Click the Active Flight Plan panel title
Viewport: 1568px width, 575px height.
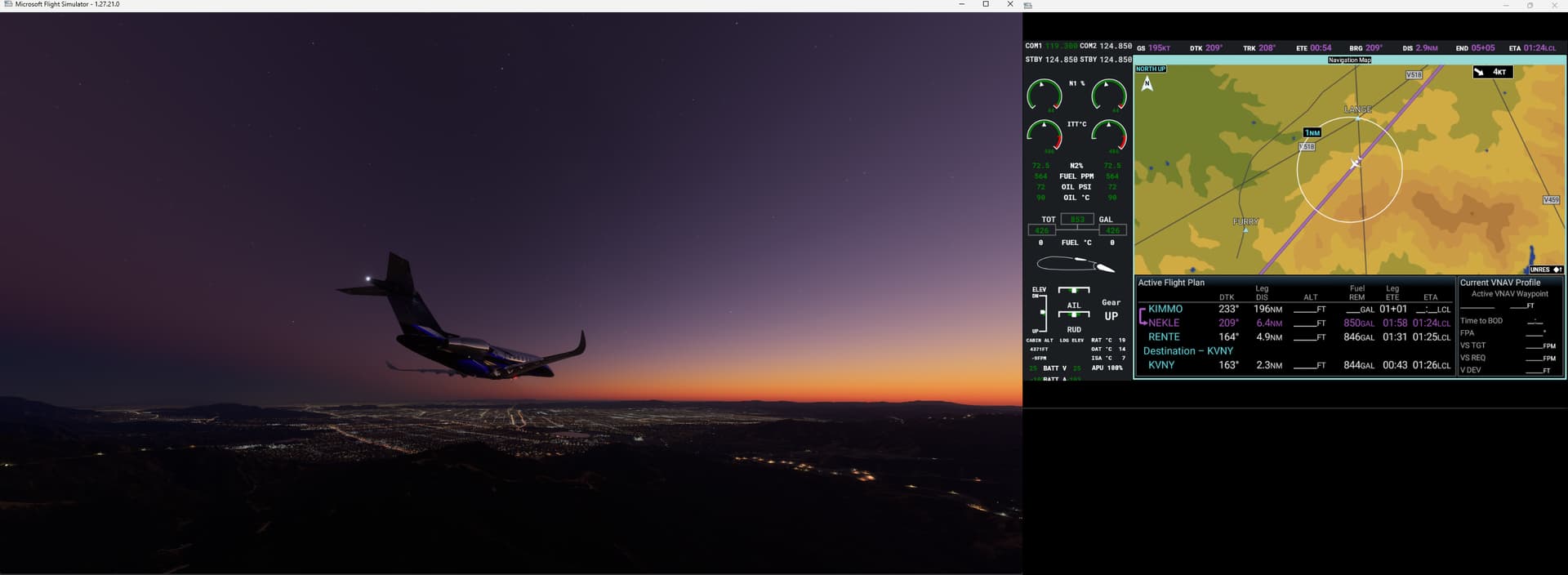click(1171, 283)
